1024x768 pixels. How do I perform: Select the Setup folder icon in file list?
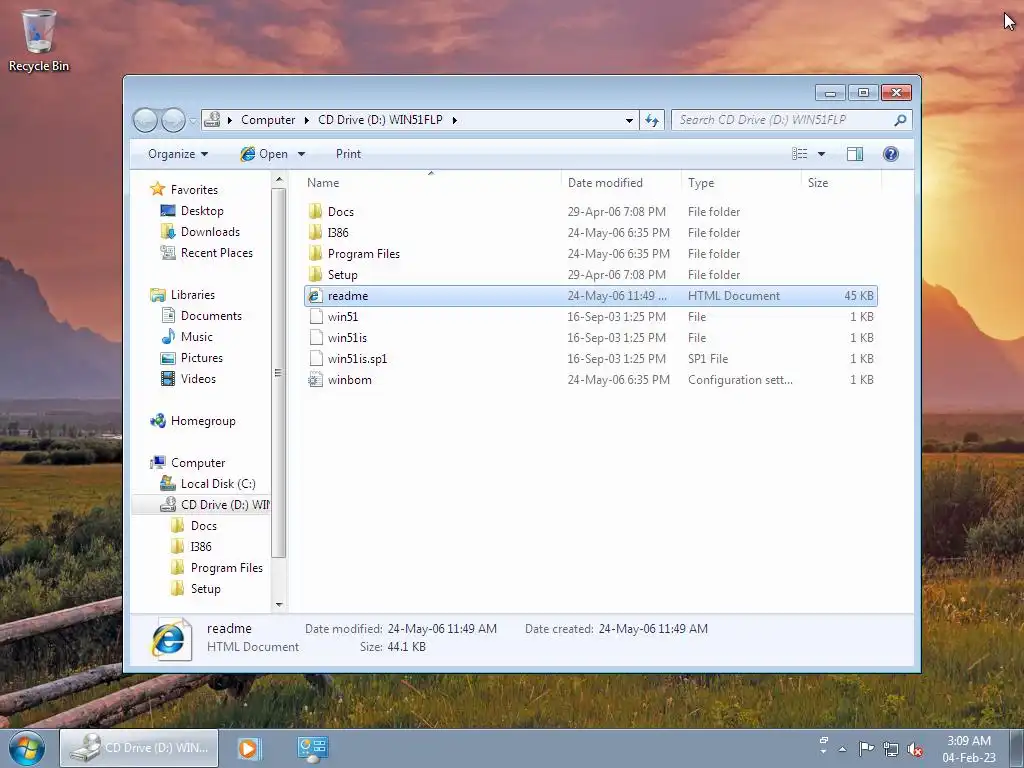(x=315, y=274)
